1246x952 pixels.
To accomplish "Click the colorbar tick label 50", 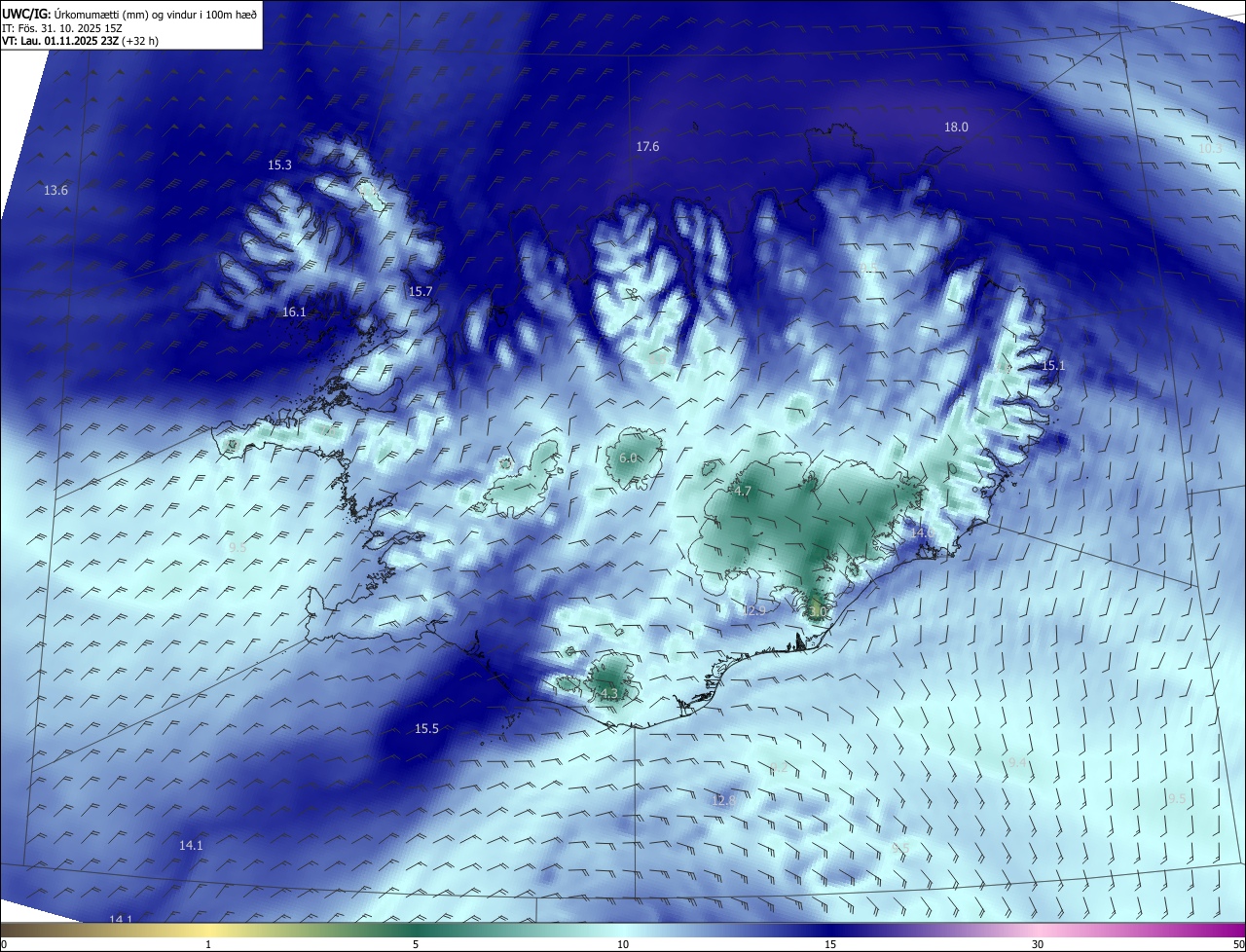I will click(x=1237, y=944).
